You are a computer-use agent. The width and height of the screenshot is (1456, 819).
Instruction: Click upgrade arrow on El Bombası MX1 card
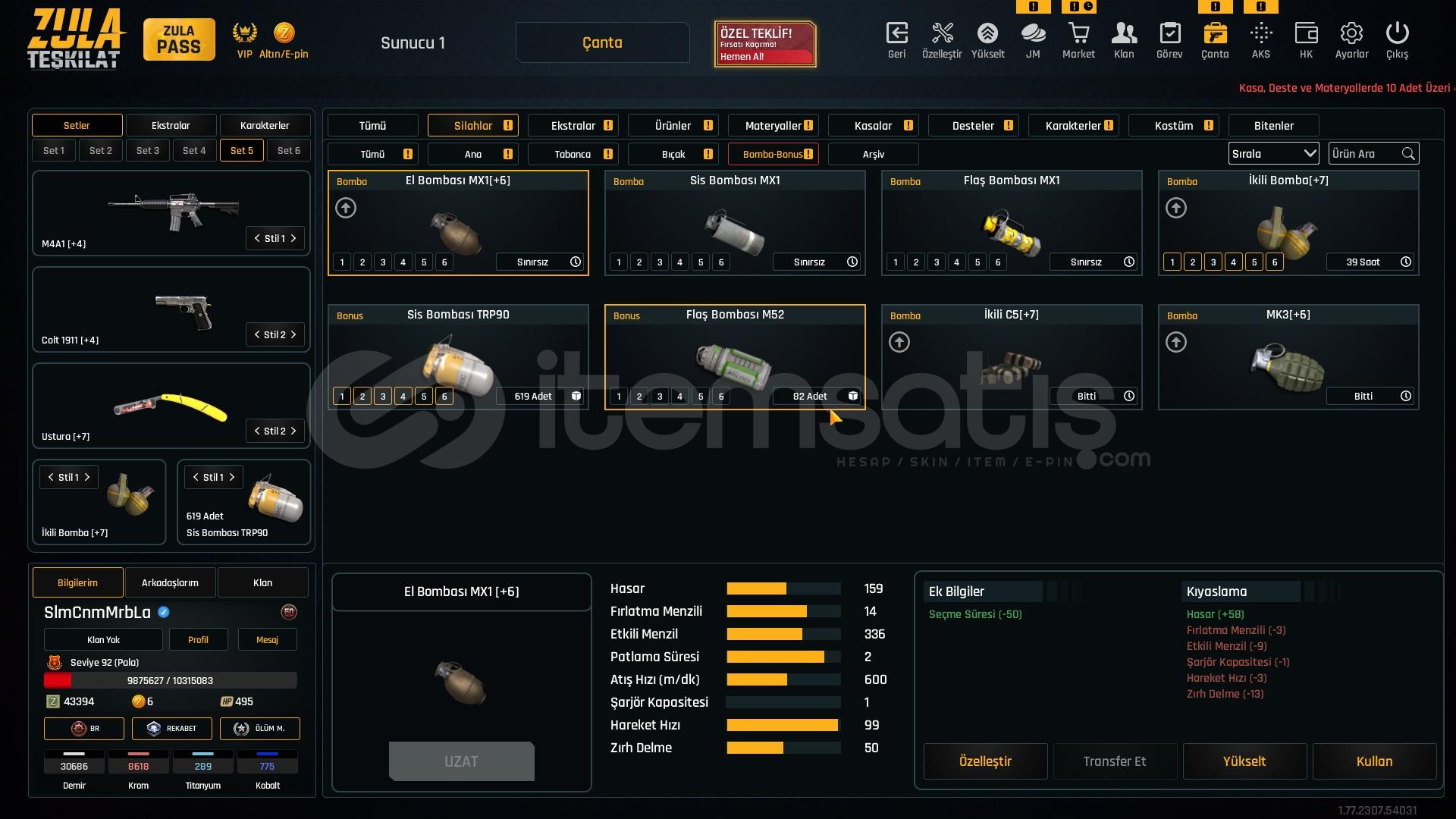click(346, 208)
